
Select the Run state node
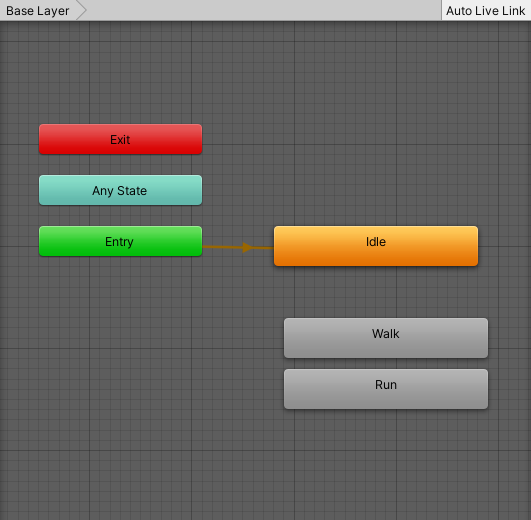[x=386, y=389]
